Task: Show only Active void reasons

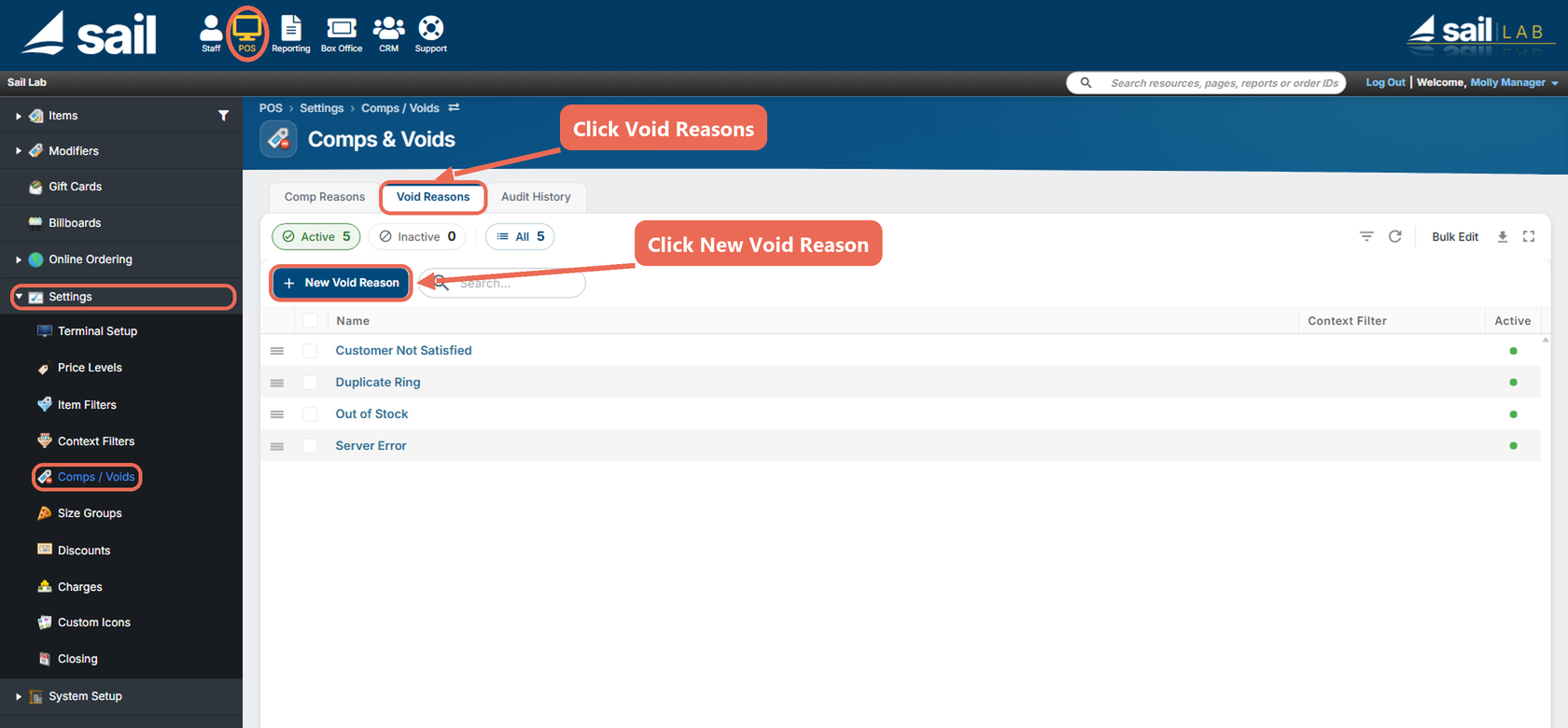Action: pyautogui.click(x=316, y=237)
